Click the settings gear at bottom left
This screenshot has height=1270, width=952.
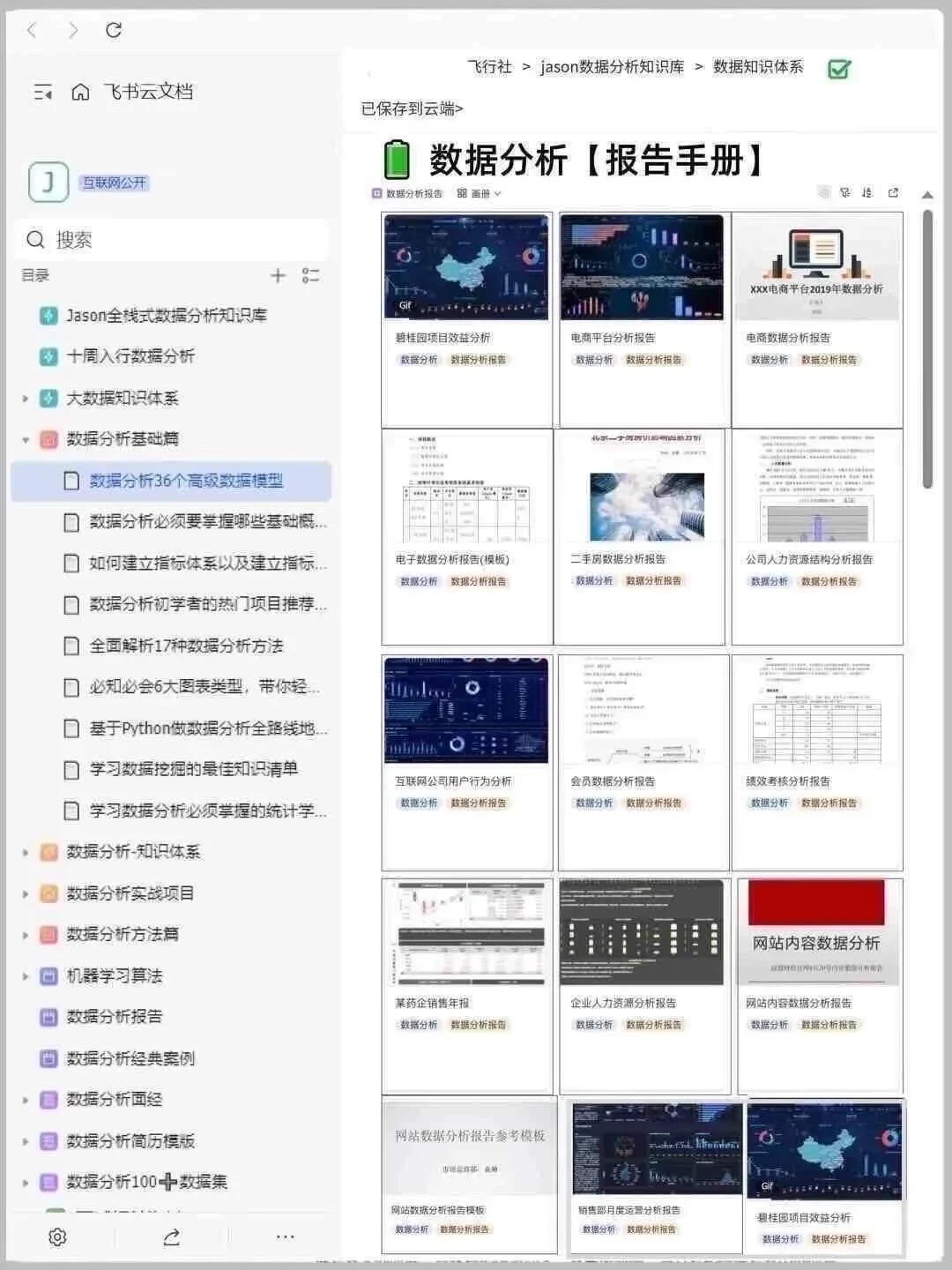point(56,1236)
